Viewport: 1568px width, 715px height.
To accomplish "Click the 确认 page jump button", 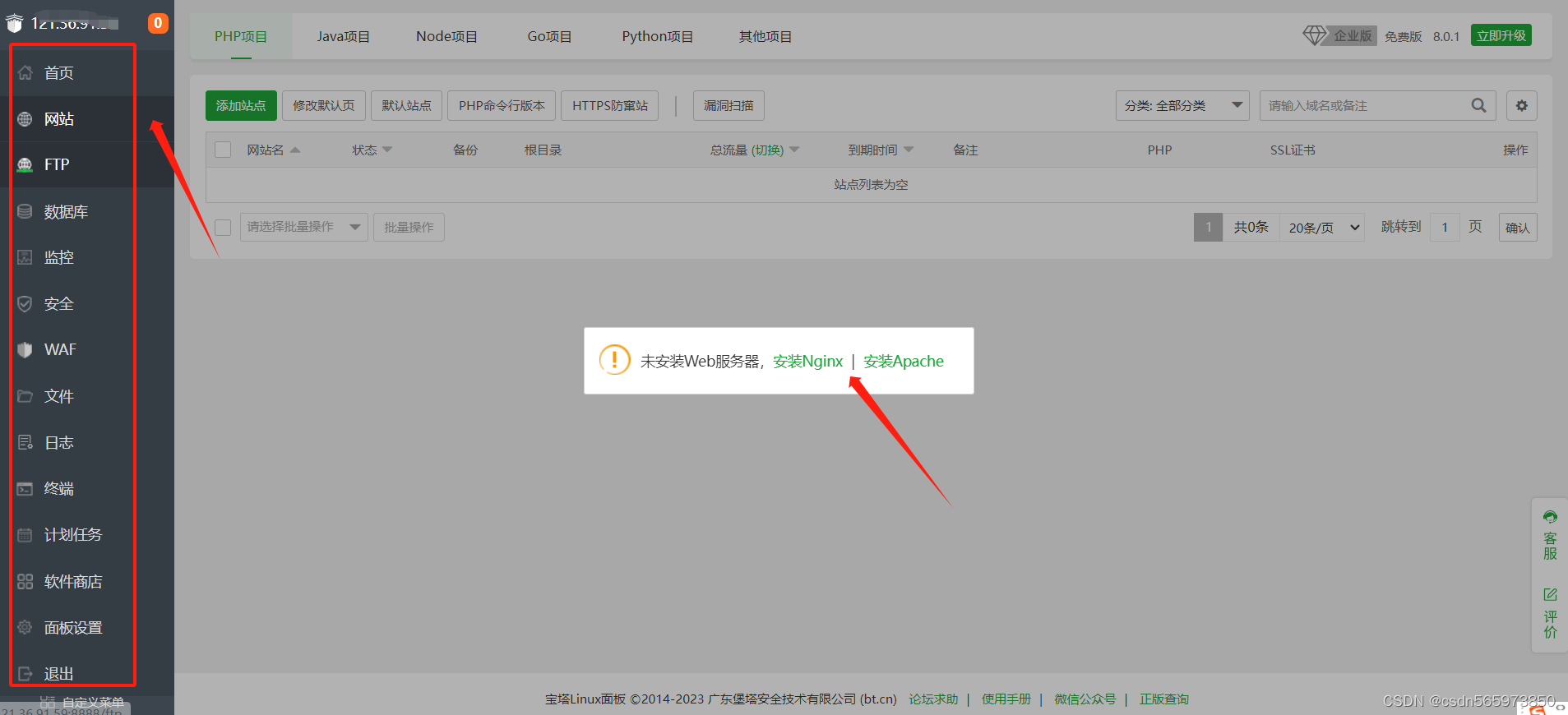I will (1518, 227).
